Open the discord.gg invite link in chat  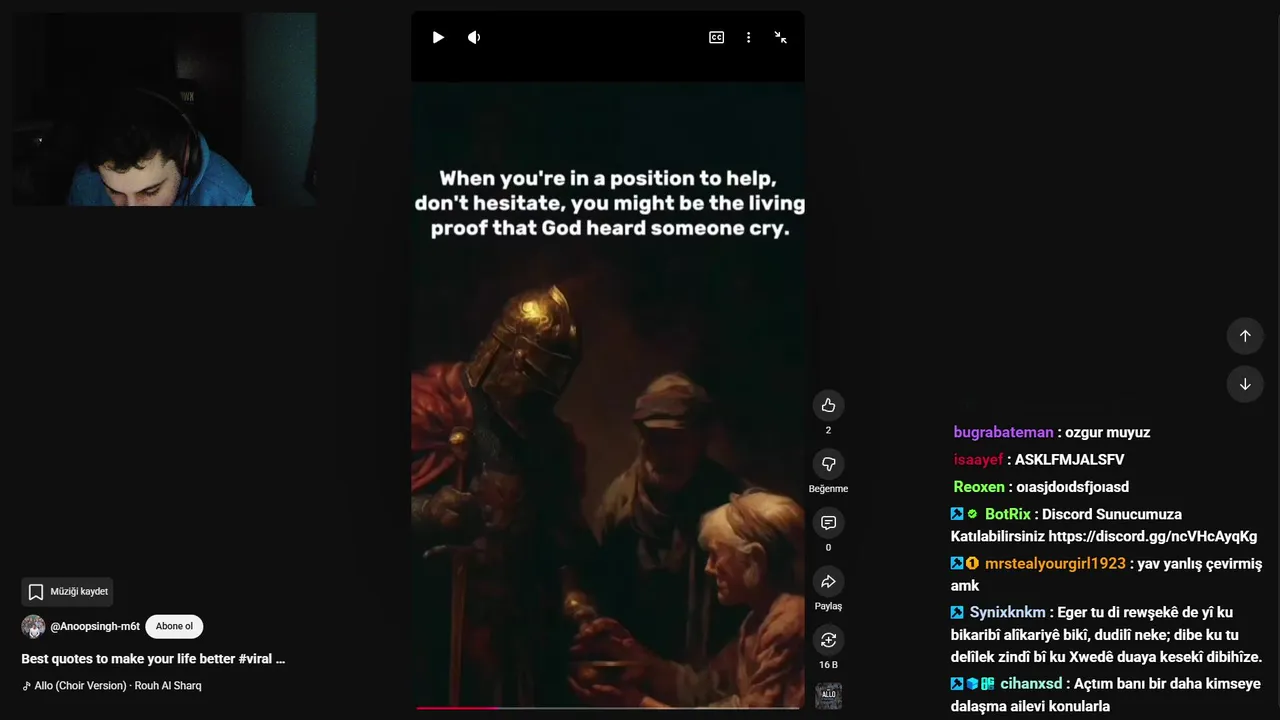[1153, 536]
